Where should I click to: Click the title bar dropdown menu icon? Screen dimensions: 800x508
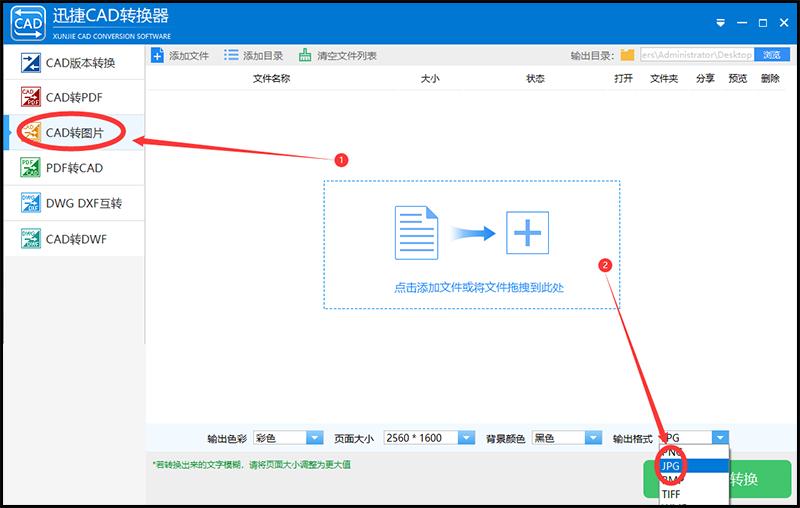pyautogui.click(x=720, y=23)
